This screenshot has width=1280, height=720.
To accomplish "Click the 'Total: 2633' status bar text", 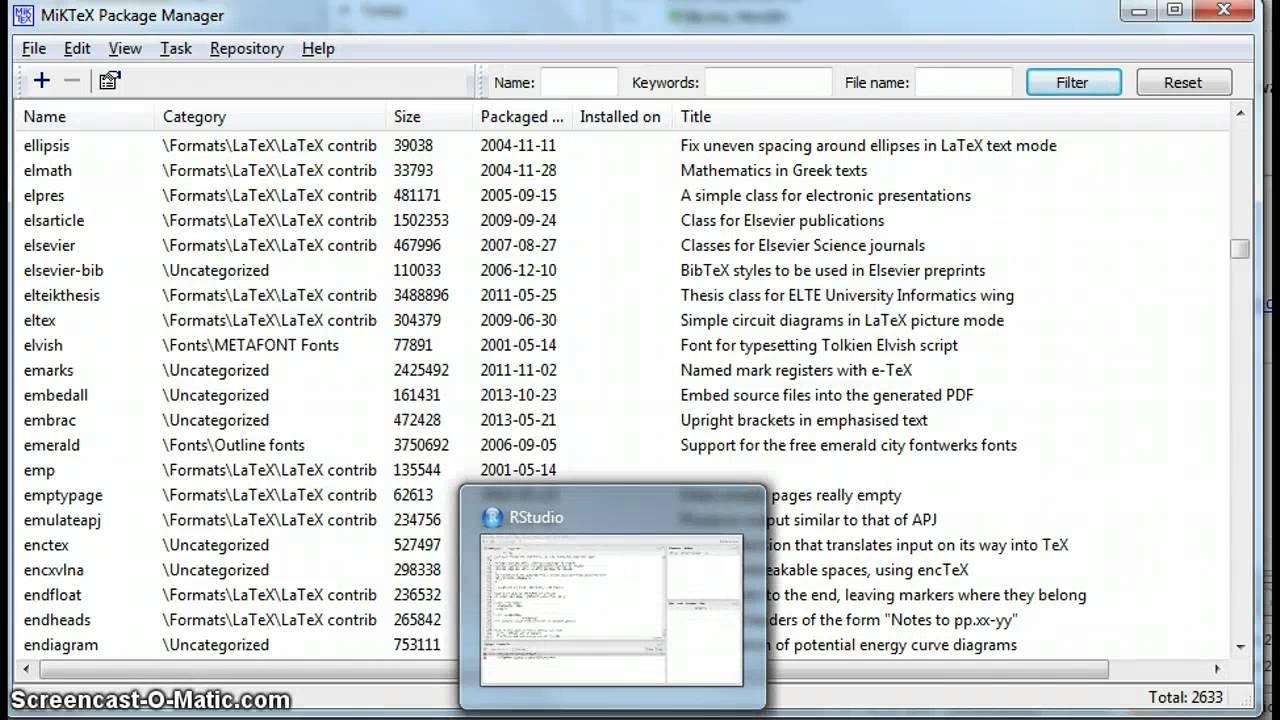I will 1186,697.
